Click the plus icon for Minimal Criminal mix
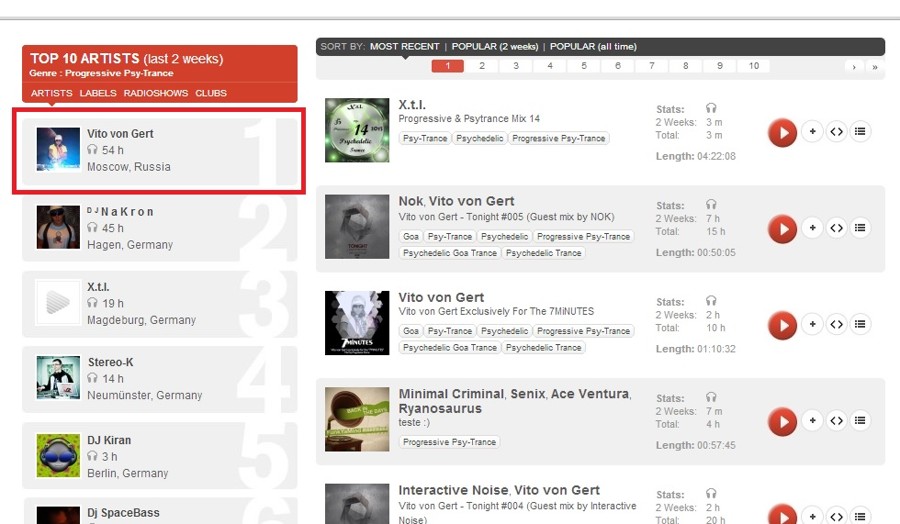The width and height of the screenshot is (900, 524). pyautogui.click(x=812, y=421)
